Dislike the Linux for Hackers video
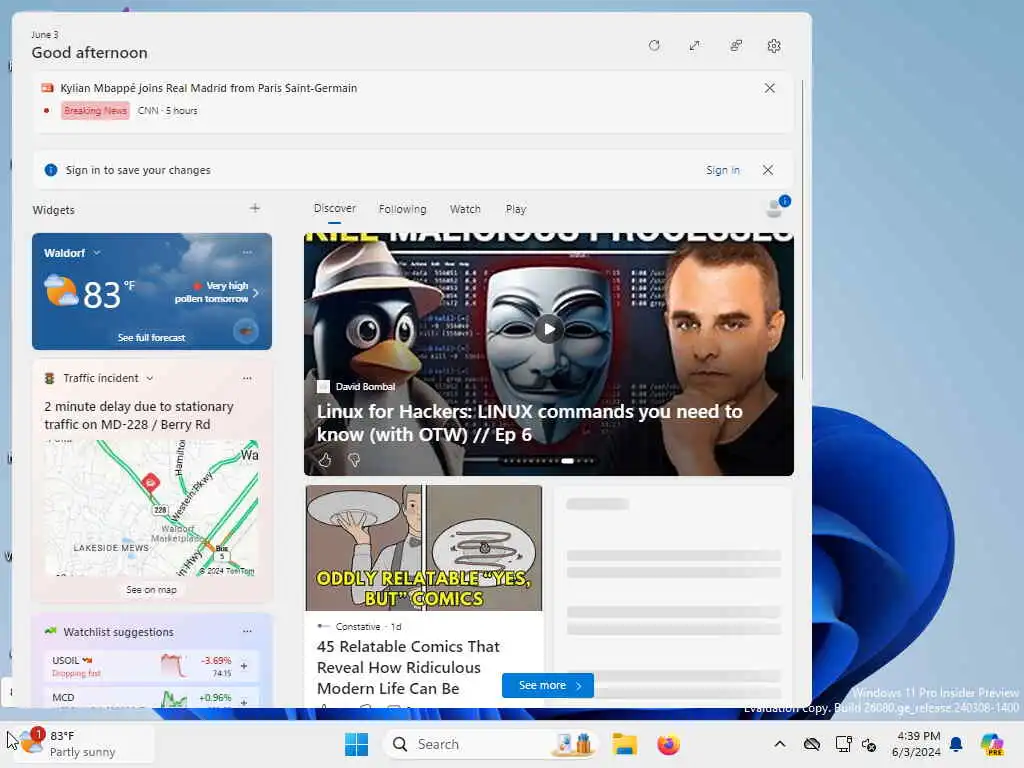The width and height of the screenshot is (1024, 768). (355, 460)
